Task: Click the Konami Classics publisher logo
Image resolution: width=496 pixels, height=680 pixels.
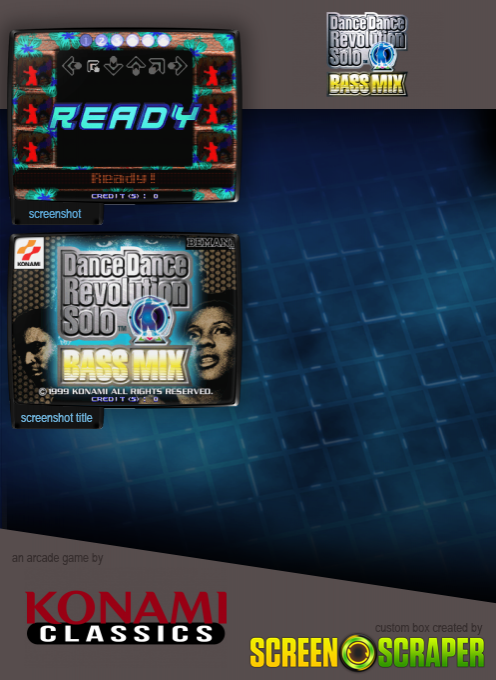Action: tap(126, 617)
